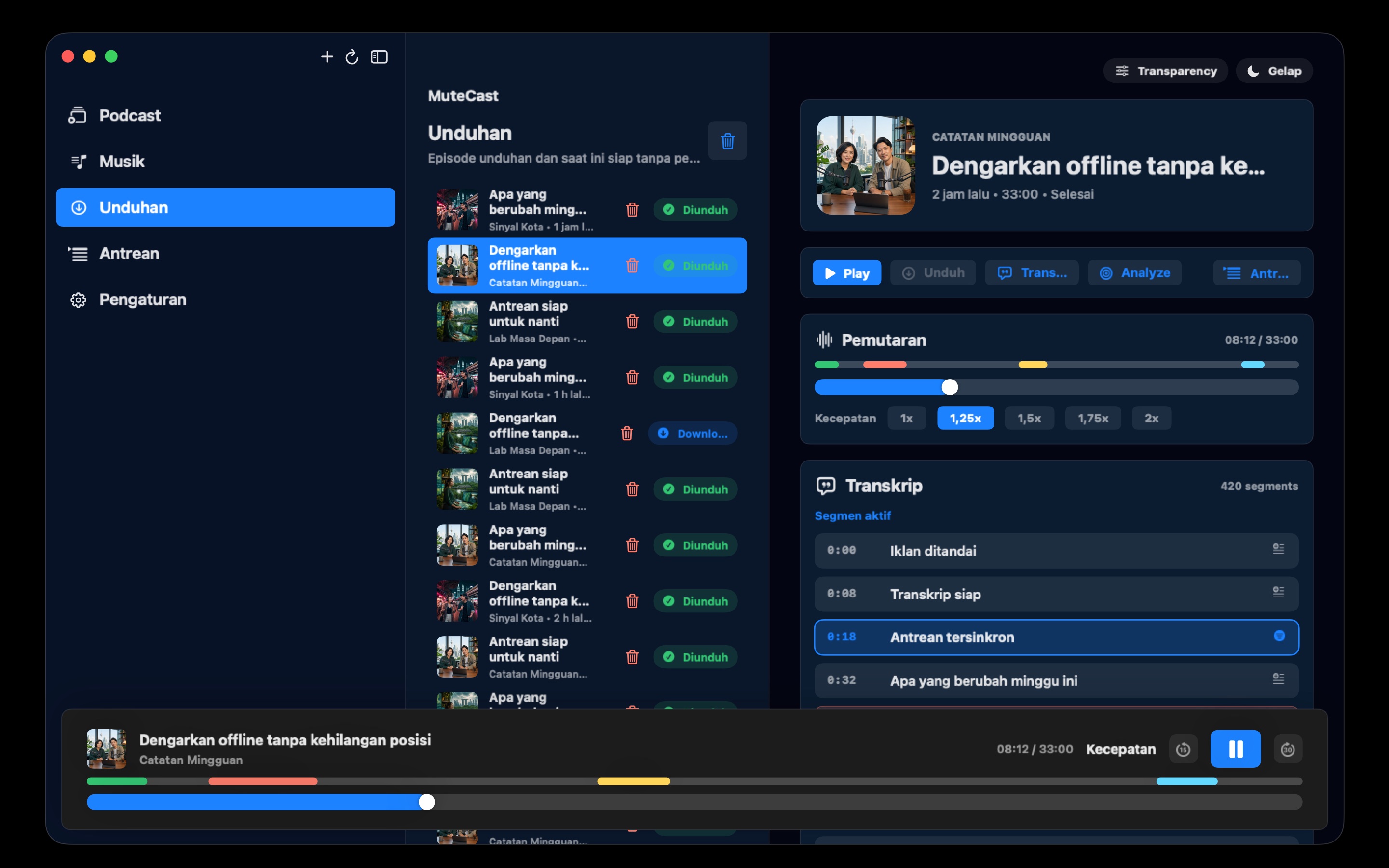Image resolution: width=1389 pixels, height=868 pixels.
Task: Click the Diunduh badge on the first episode
Action: point(695,210)
